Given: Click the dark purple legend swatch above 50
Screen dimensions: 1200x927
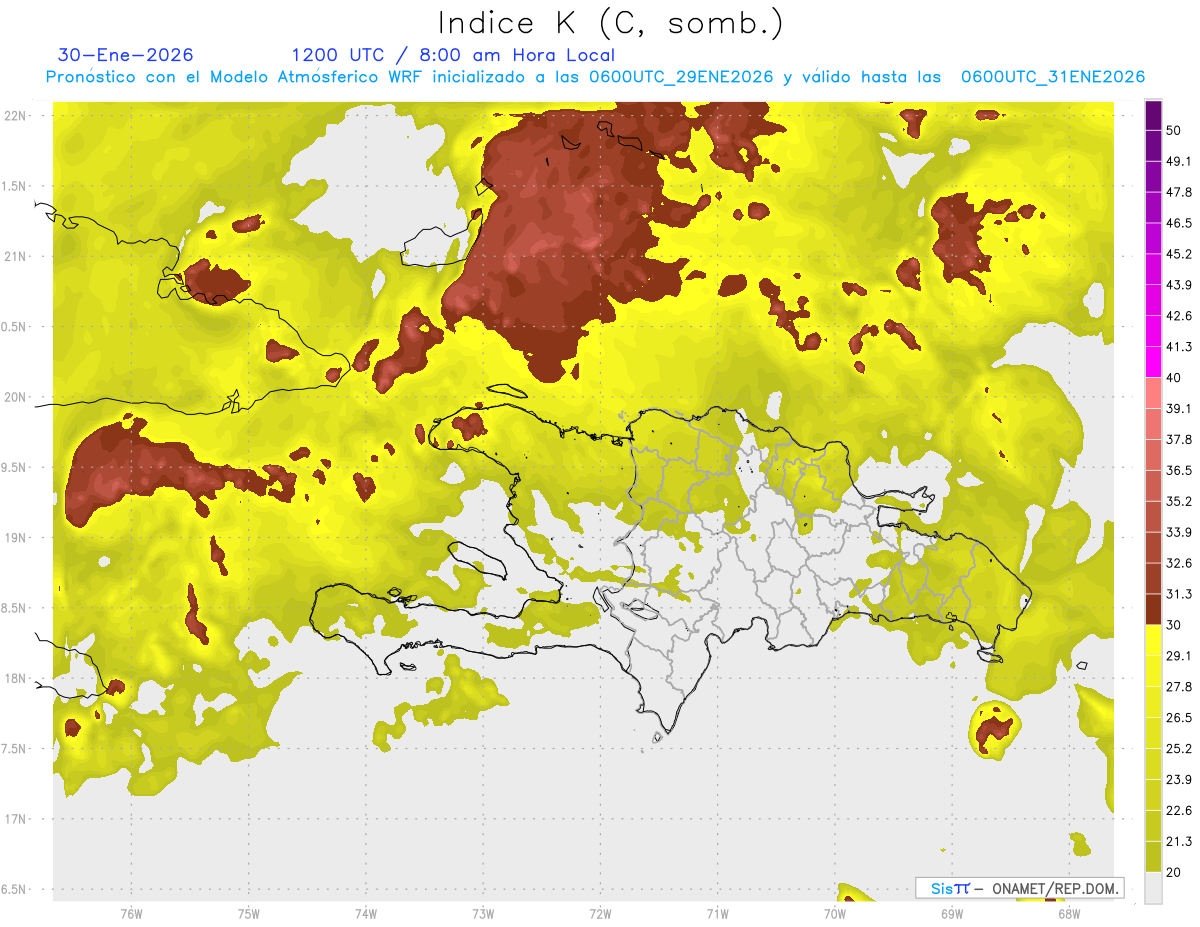Looking at the screenshot, I should tap(1153, 115).
